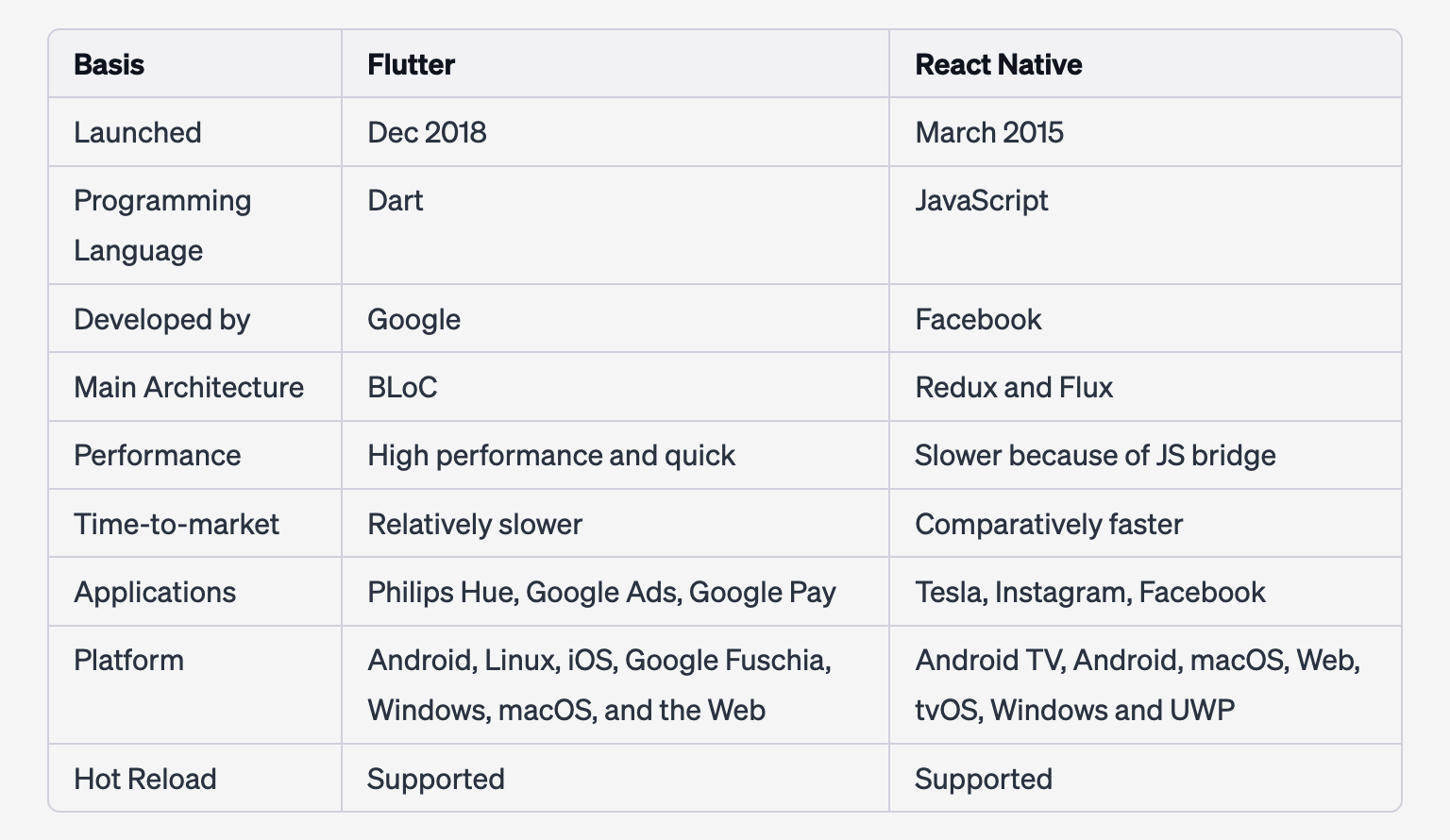Viewport: 1450px width, 840px height.
Task: Click the Google cell
Action: (413, 319)
